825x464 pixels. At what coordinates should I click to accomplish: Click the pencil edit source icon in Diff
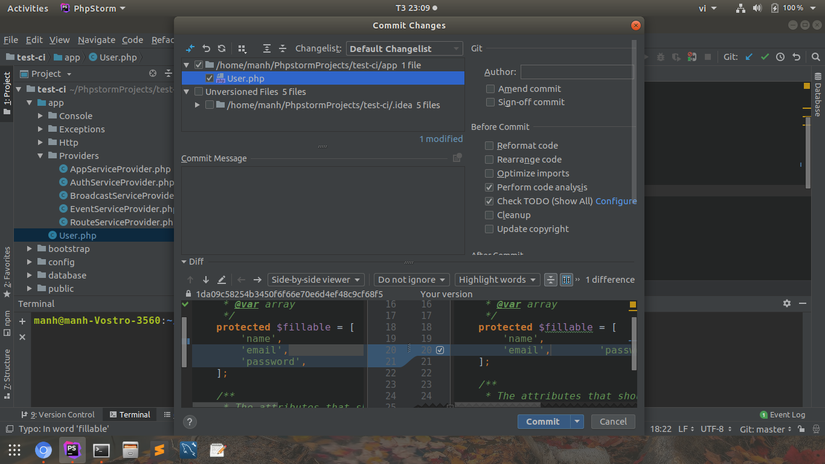pos(222,280)
